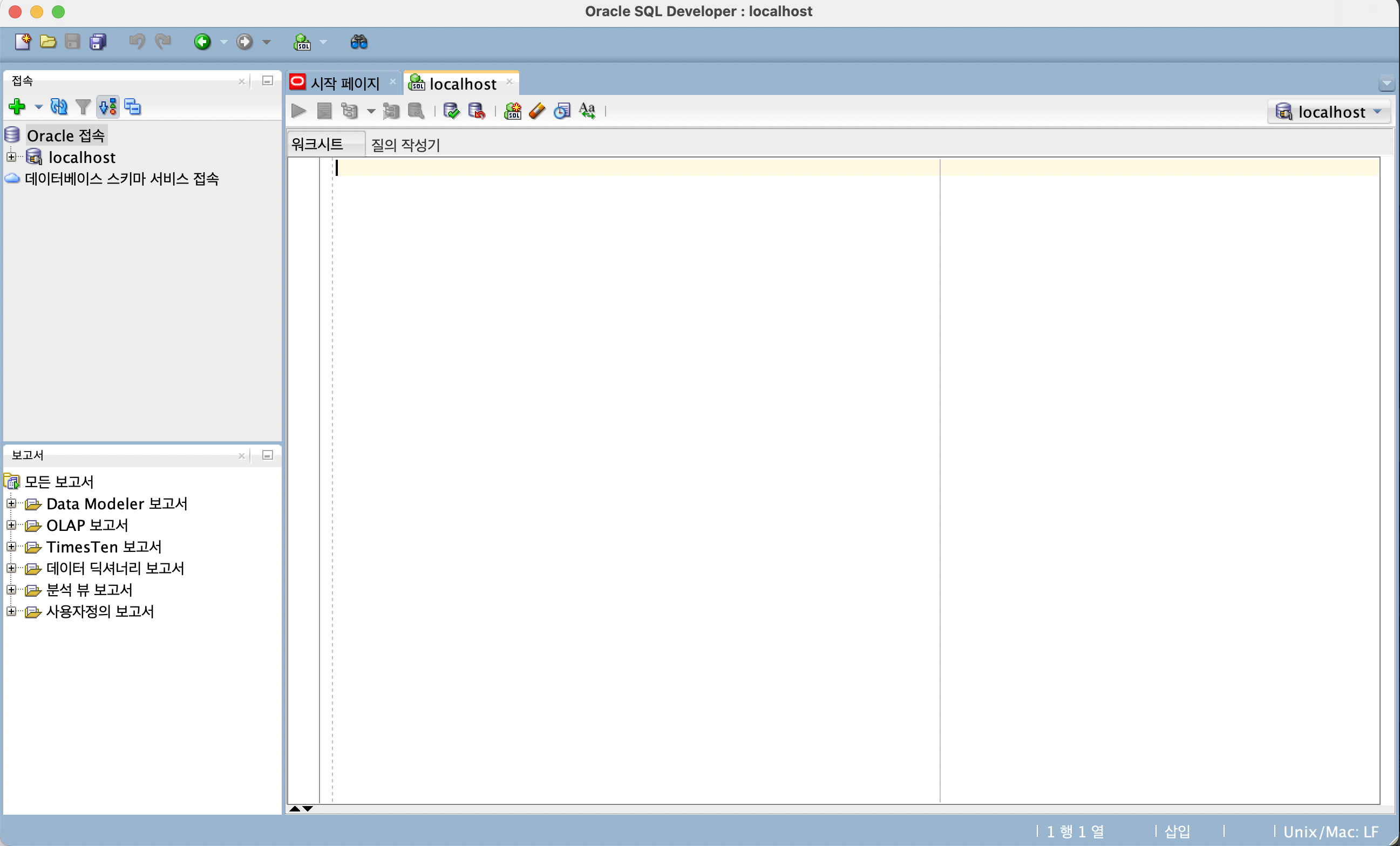Image resolution: width=1400 pixels, height=846 pixels.
Task: Open dropdown arrow next to new connection plus
Action: pyautogui.click(x=38, y=107)
